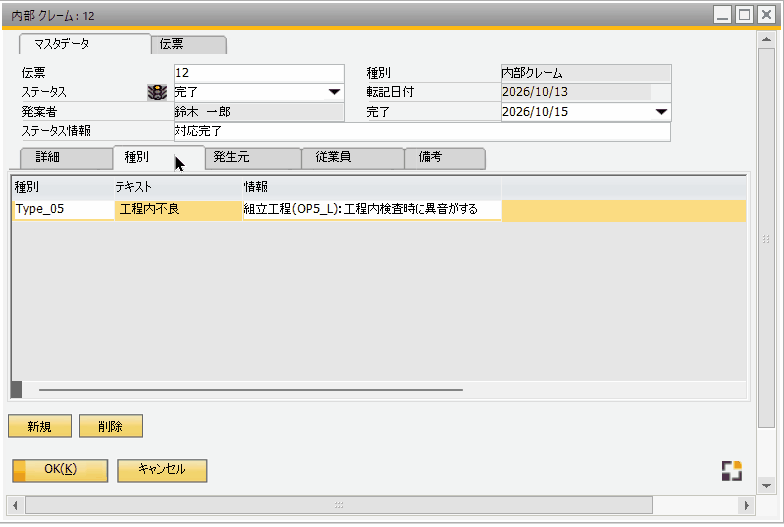
Task: Switch to the top 伝票 tab
Action: point(189,44)
